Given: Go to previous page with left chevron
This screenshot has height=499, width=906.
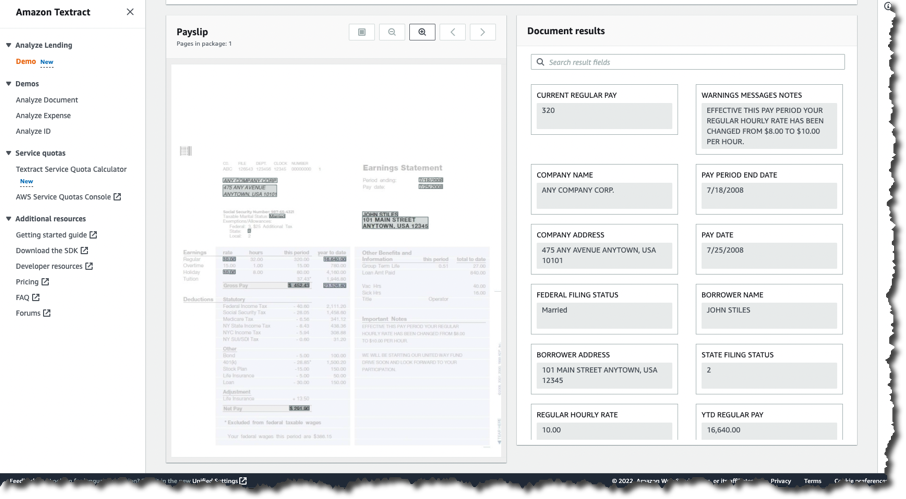Looking at the screenshot, I should [x=452, y=32].
